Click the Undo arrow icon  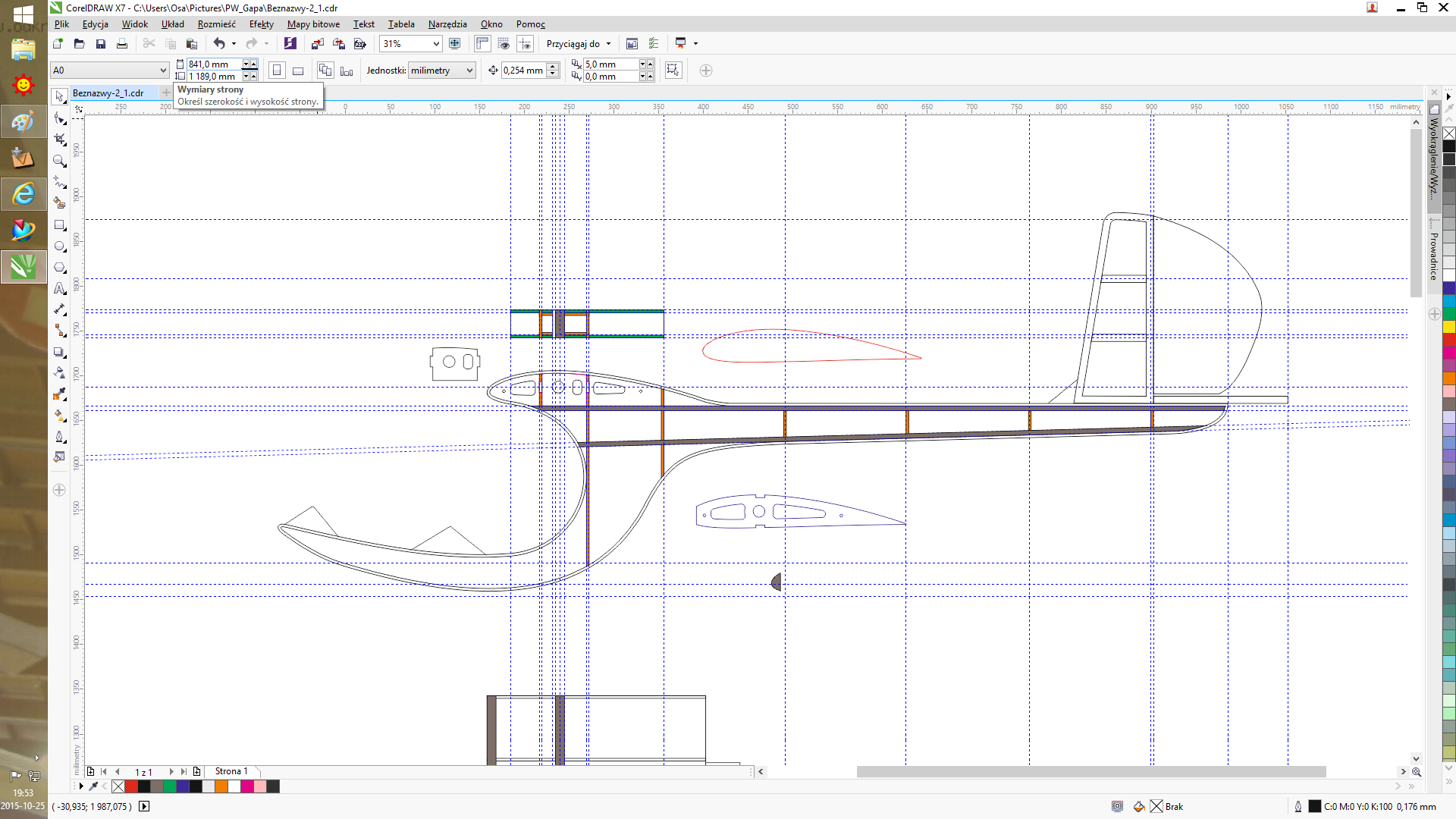(x=219, y=44)
